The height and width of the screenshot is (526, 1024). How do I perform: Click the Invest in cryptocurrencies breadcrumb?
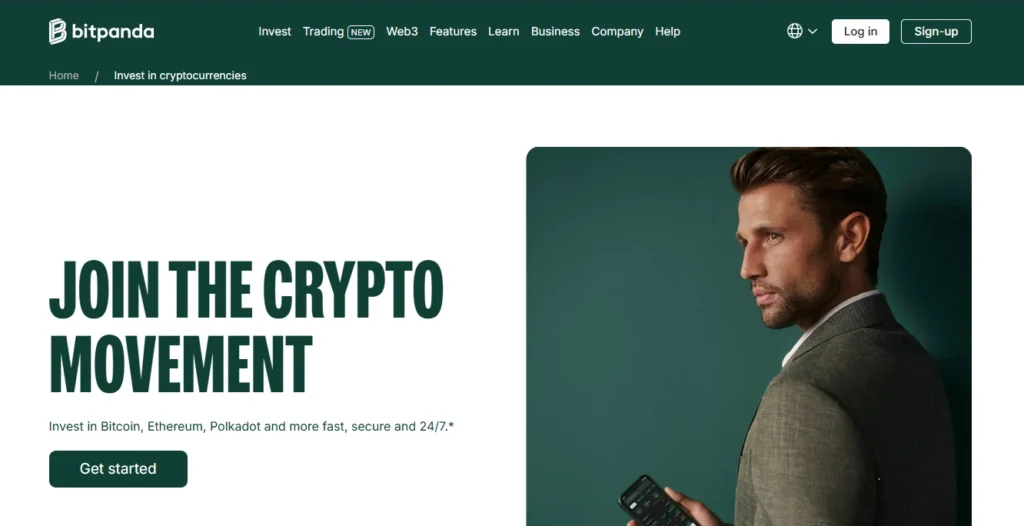(180, 76)
